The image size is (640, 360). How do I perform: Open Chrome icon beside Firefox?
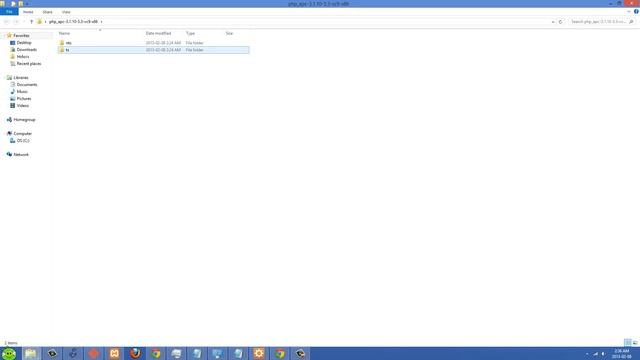click(x=156, y=353)
